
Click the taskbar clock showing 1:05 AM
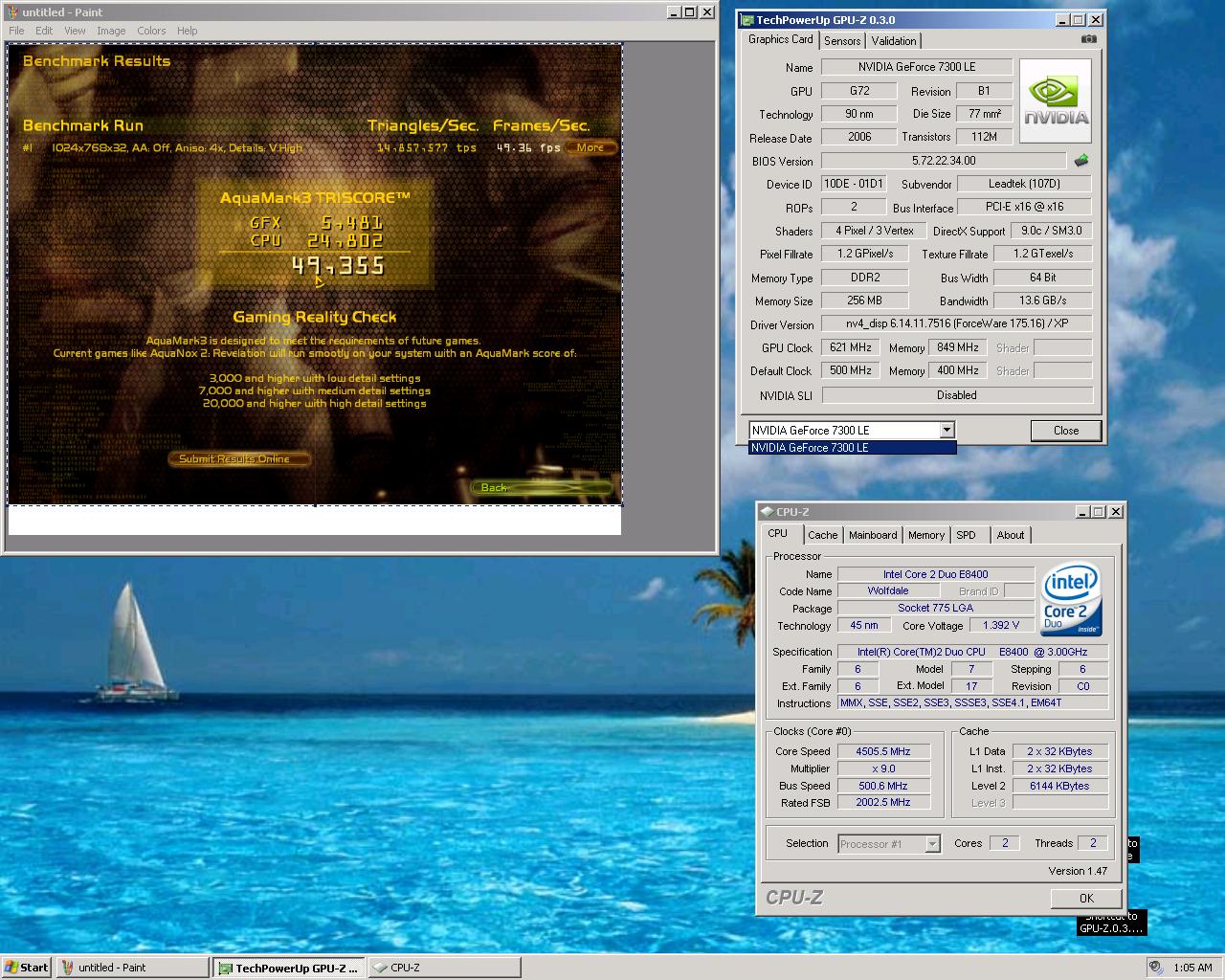1192,968
